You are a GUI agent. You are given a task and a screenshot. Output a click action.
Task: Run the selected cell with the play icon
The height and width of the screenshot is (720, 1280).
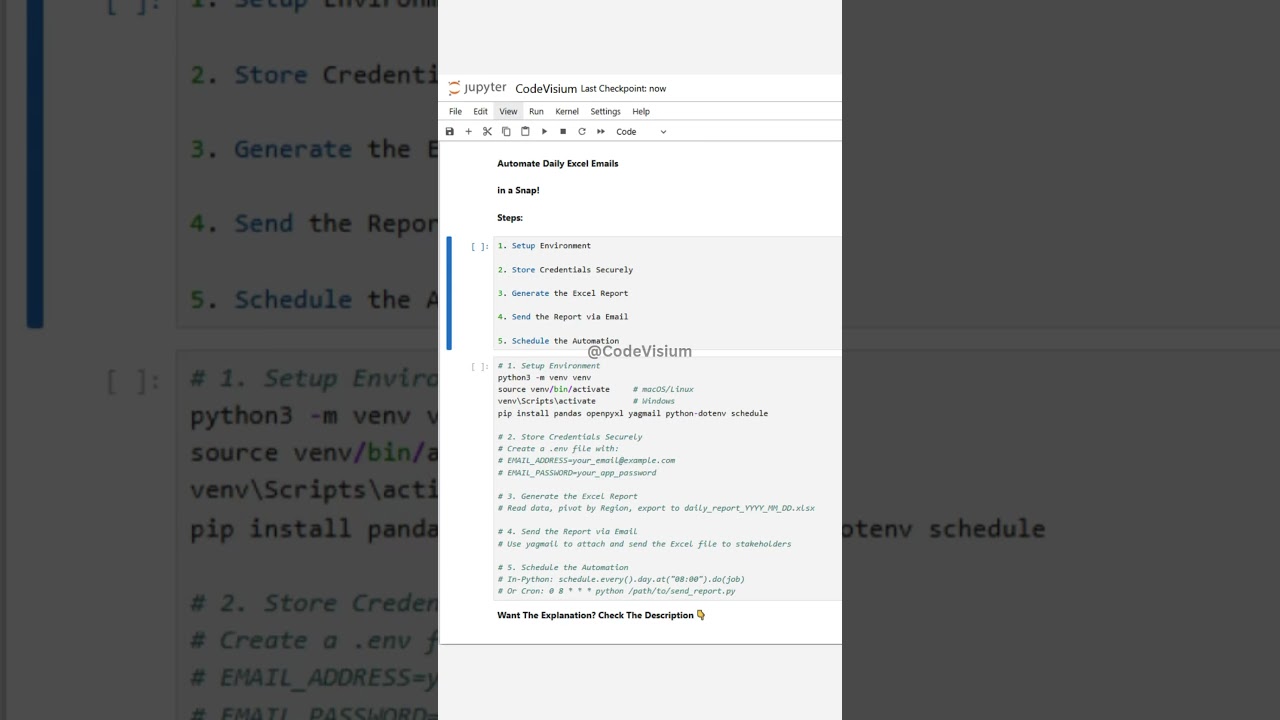[x=544, y=132]
